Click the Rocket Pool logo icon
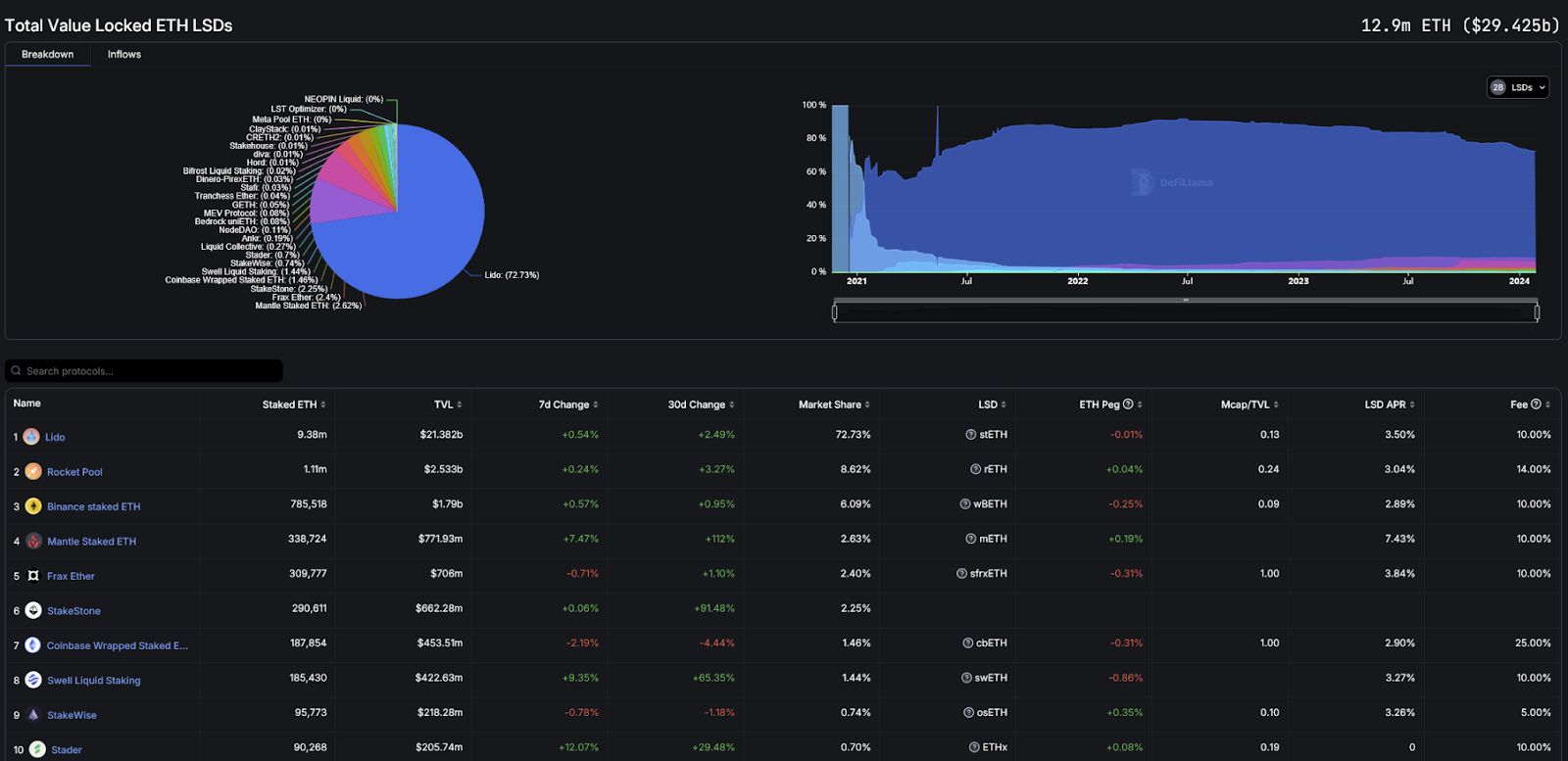 (x=33, y=471)
